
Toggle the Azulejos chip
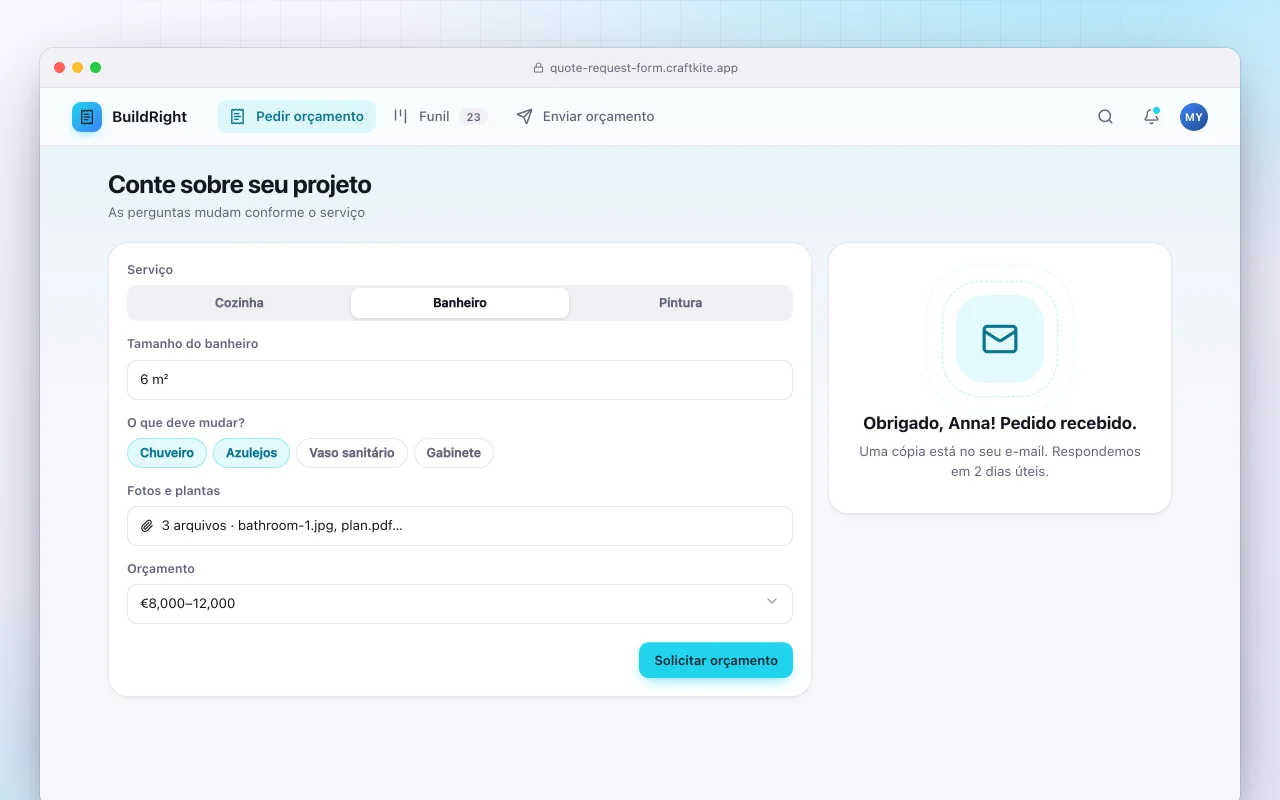click(x=251, y=453)
